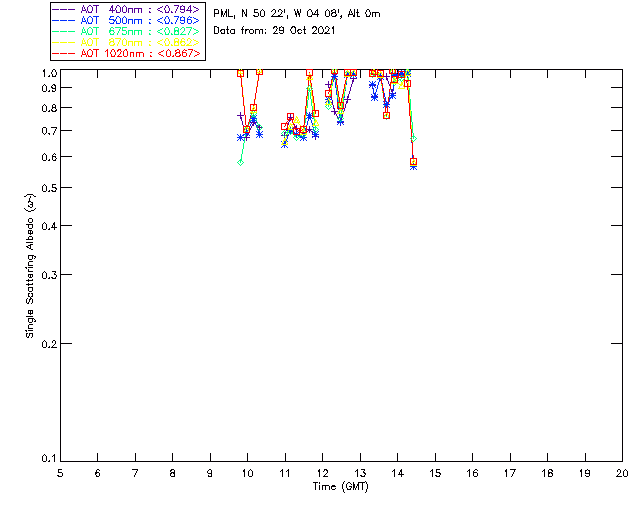Select the AOT 675nm legend entry

pyautogui.click(x=126, y=32)
